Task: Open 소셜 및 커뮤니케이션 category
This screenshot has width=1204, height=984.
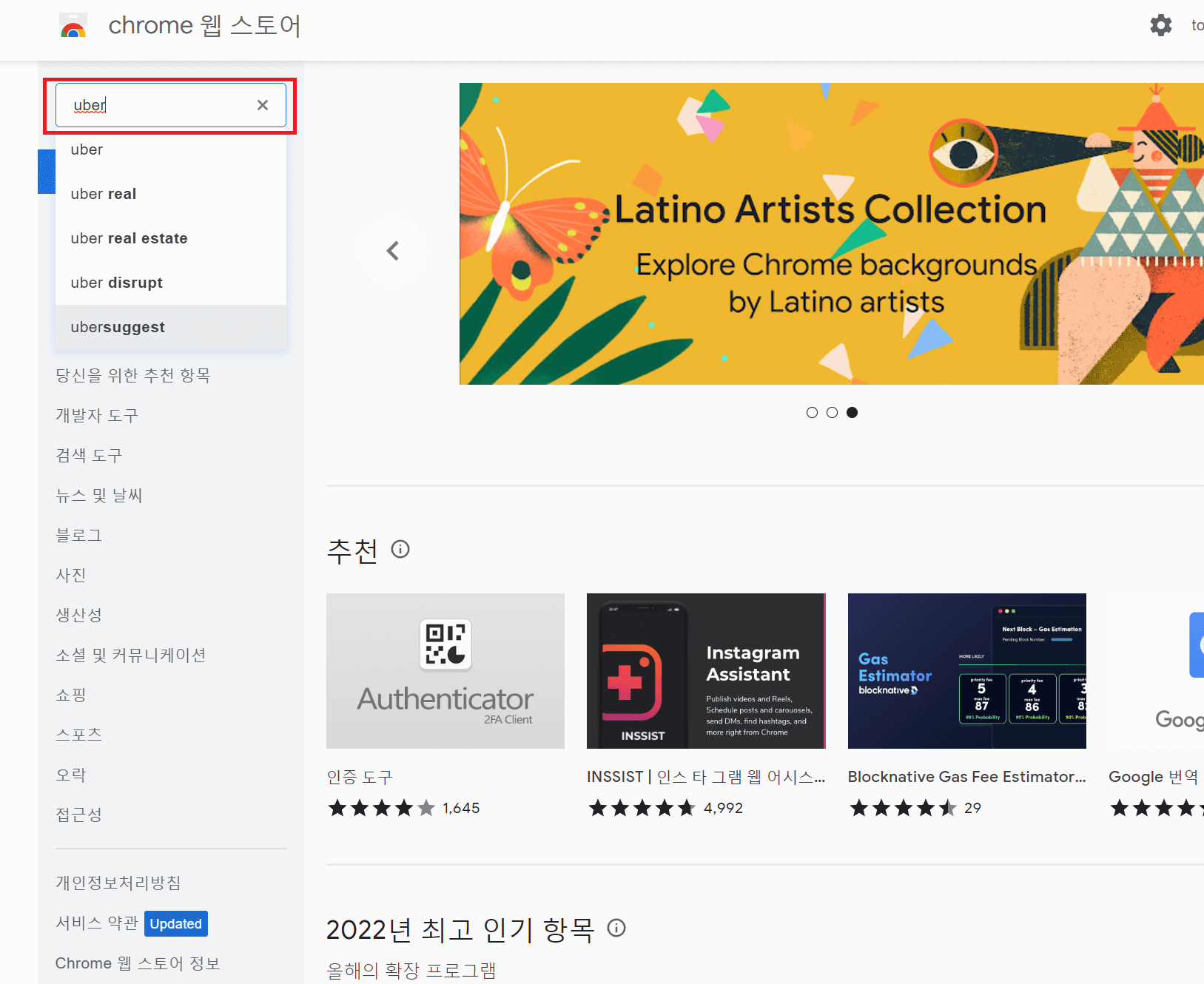Action: pos(131,656)
